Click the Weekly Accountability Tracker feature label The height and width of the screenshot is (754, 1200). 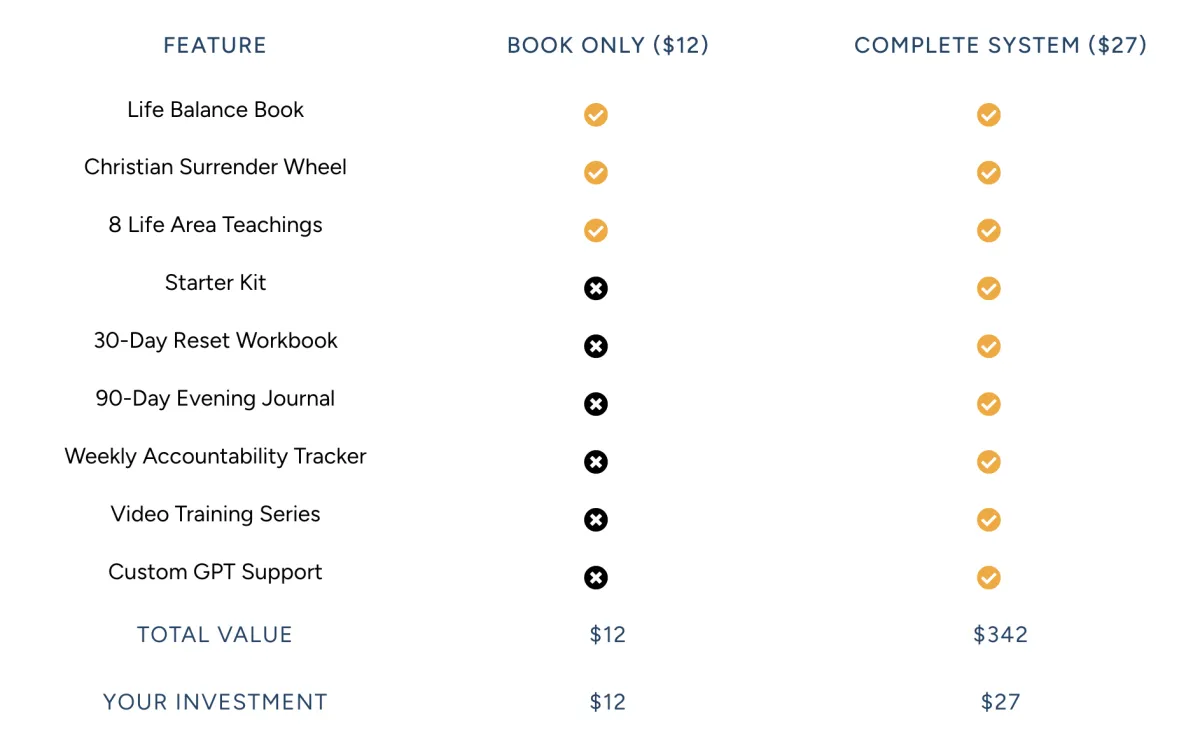click(x=215, y=457)
